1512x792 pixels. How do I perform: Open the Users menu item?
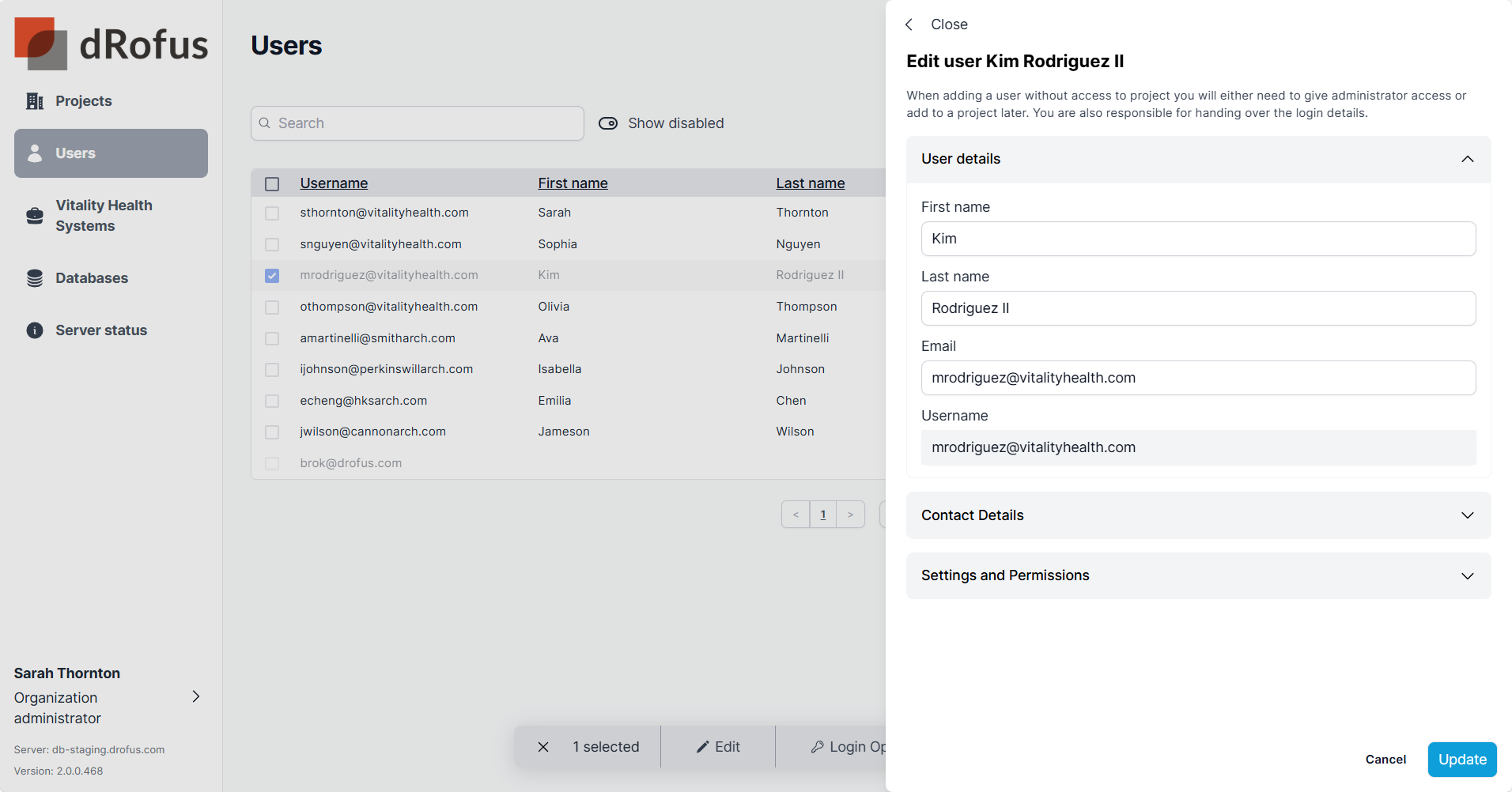click(x=111, y=153)
